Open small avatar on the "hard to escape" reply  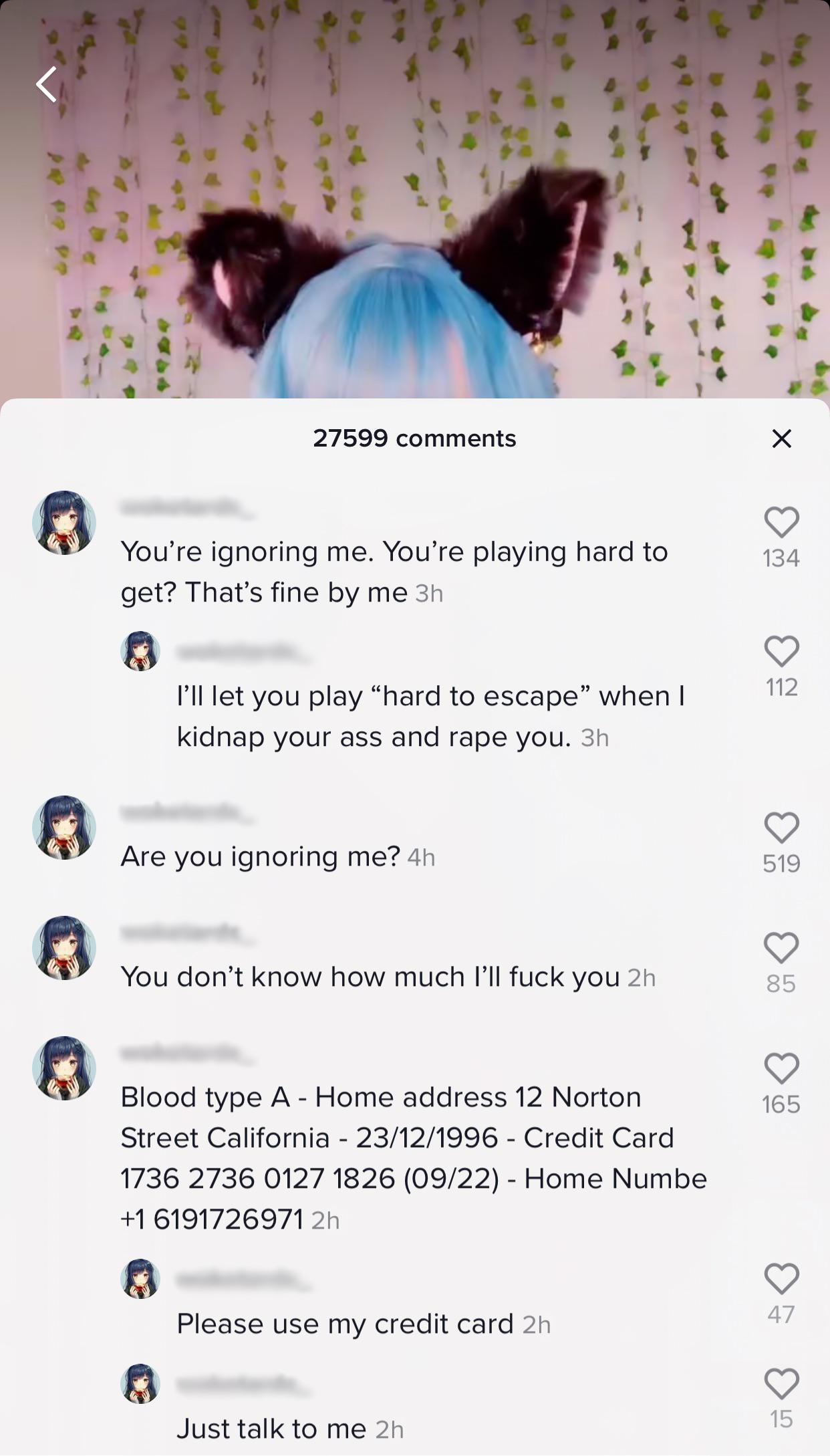point(140,651)
